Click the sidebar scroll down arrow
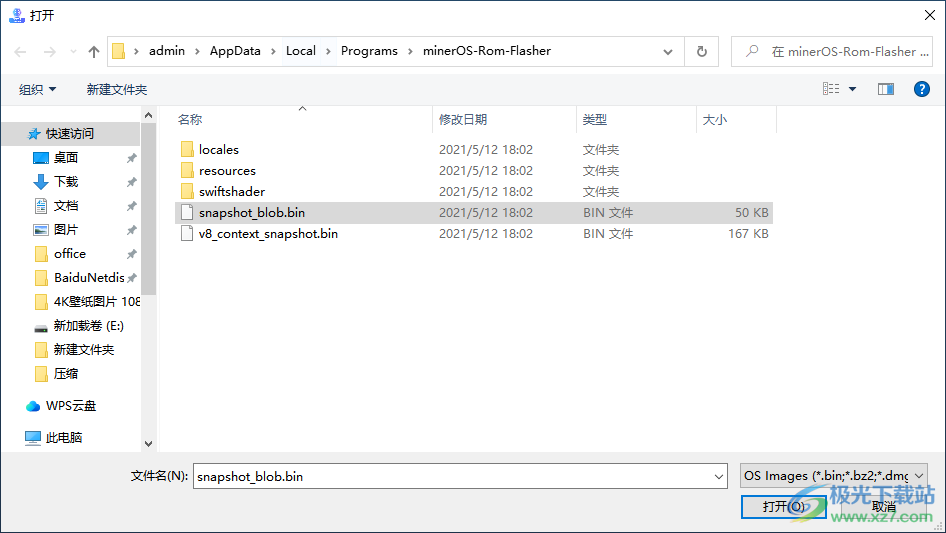This screenshot has width=946, height=533. click(148, 444)
